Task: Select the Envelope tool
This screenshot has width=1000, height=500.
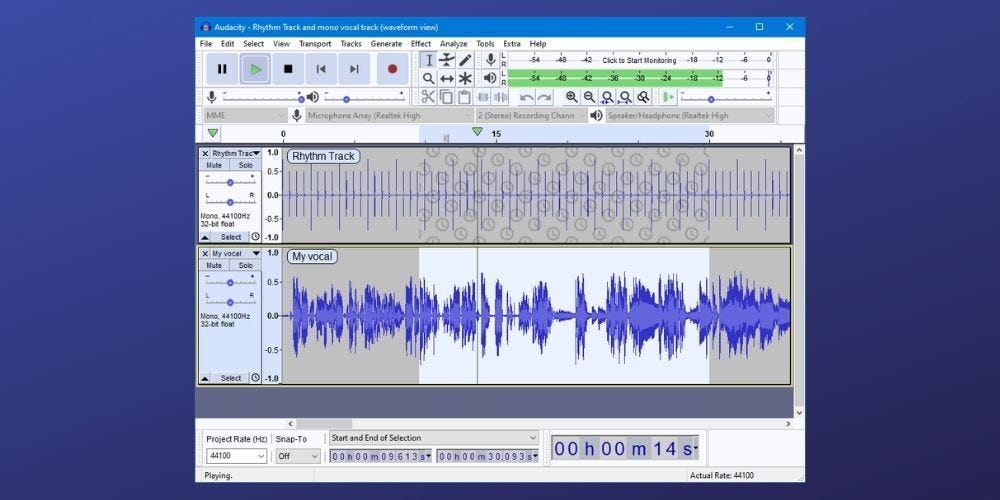Action: pos(447,60)
